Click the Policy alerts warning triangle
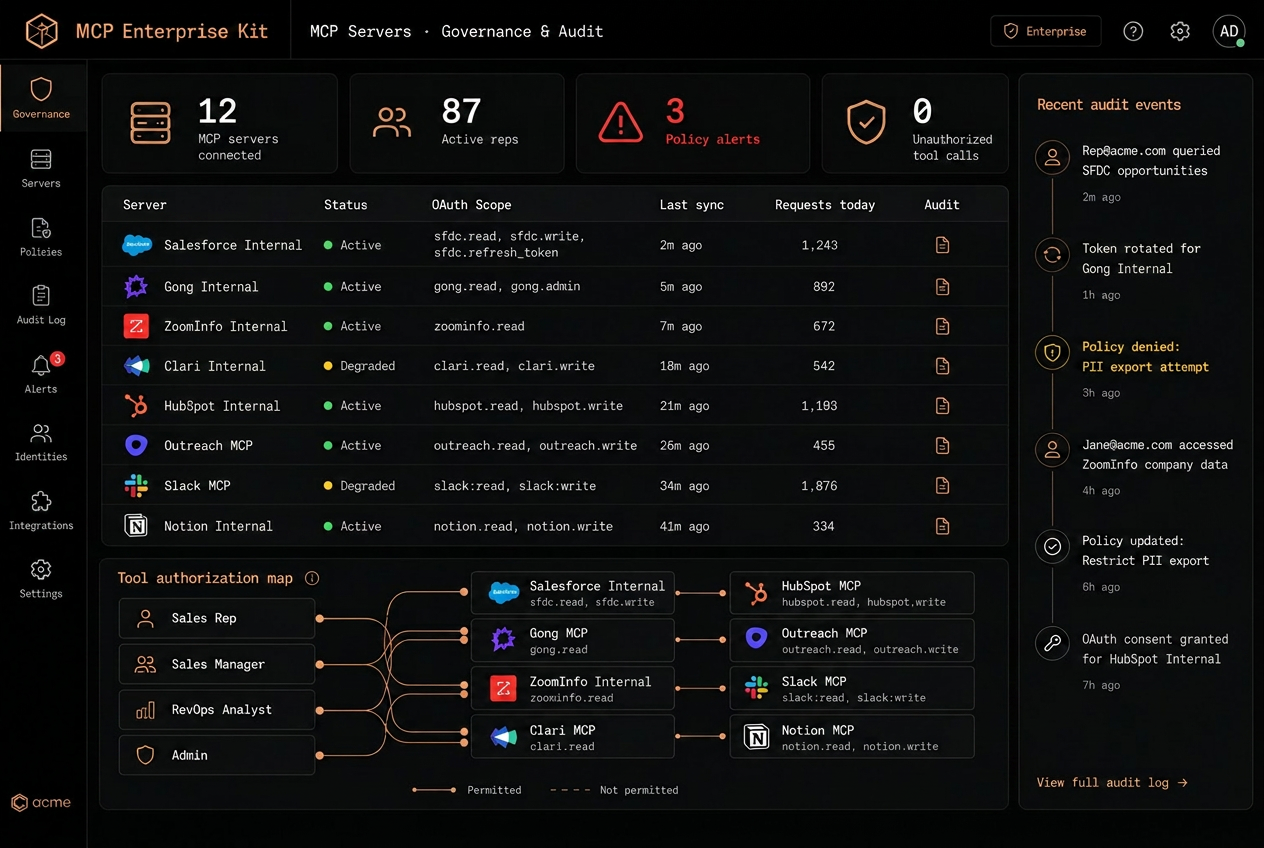Image resolution: width=1264 pixels, height=848 pixels. point(620,123)
